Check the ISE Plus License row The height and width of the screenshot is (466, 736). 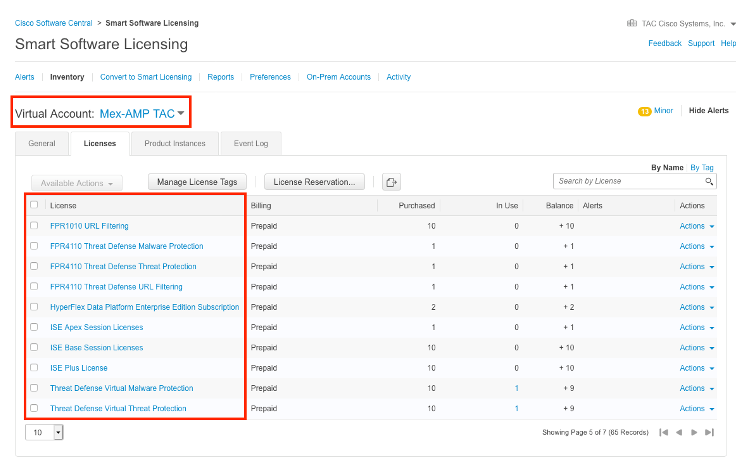[x=34, y=367]
